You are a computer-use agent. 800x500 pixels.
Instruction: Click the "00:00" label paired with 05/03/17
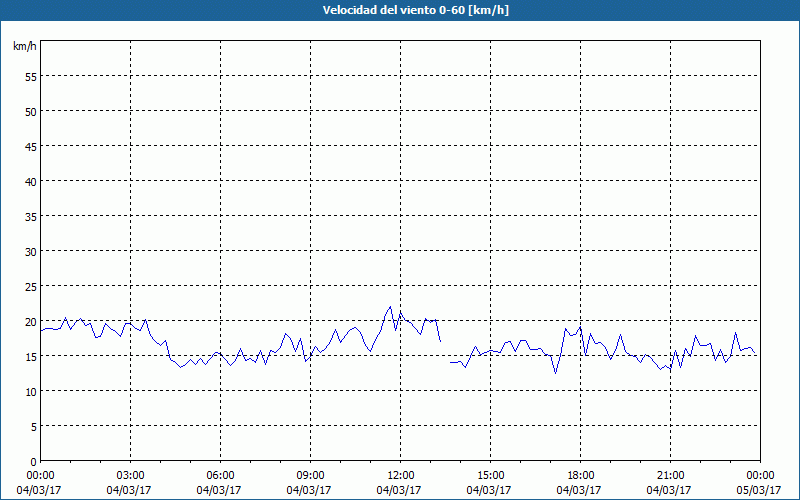[x=760, y=476]
